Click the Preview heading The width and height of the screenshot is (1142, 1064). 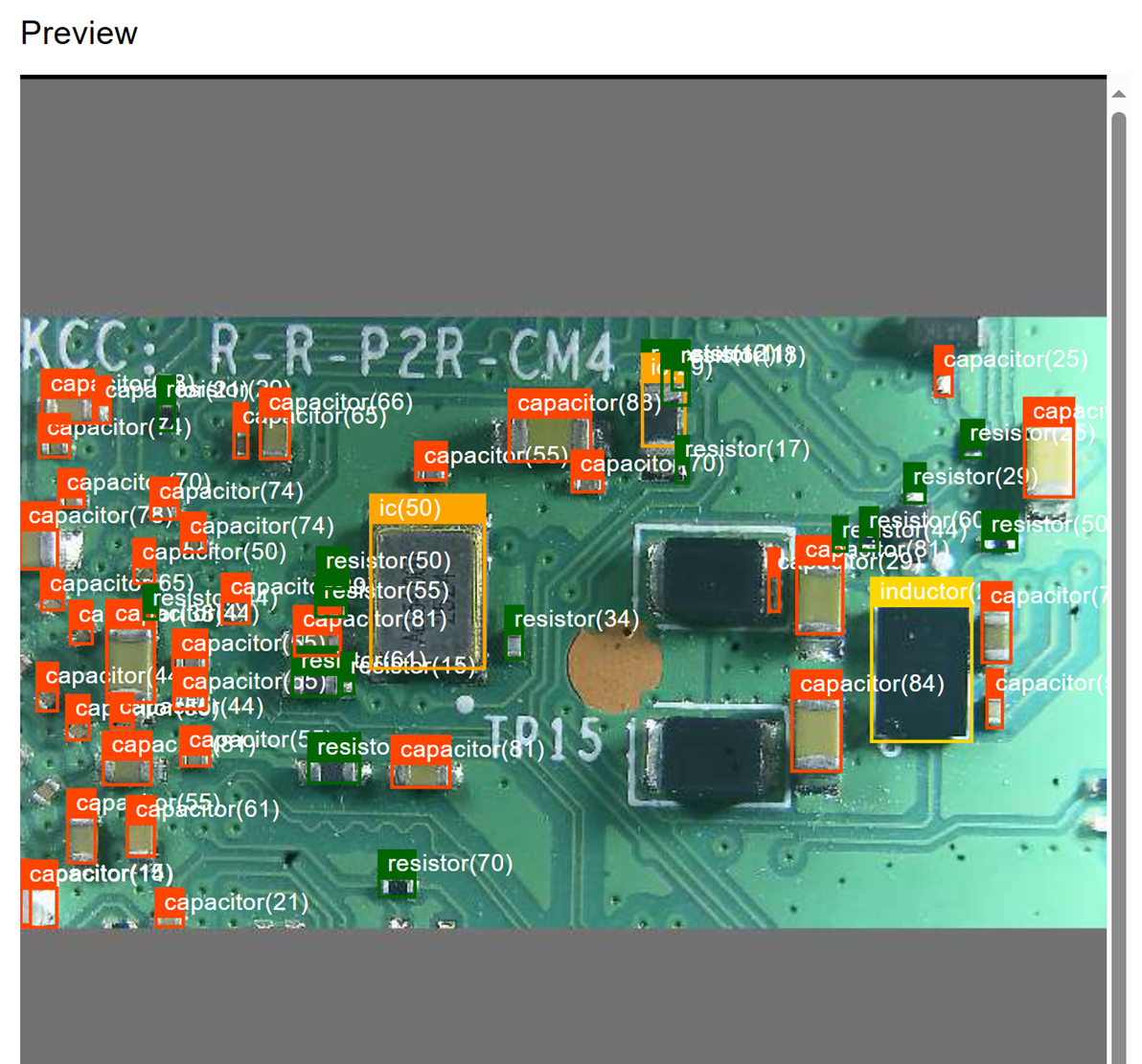point(79,34)
